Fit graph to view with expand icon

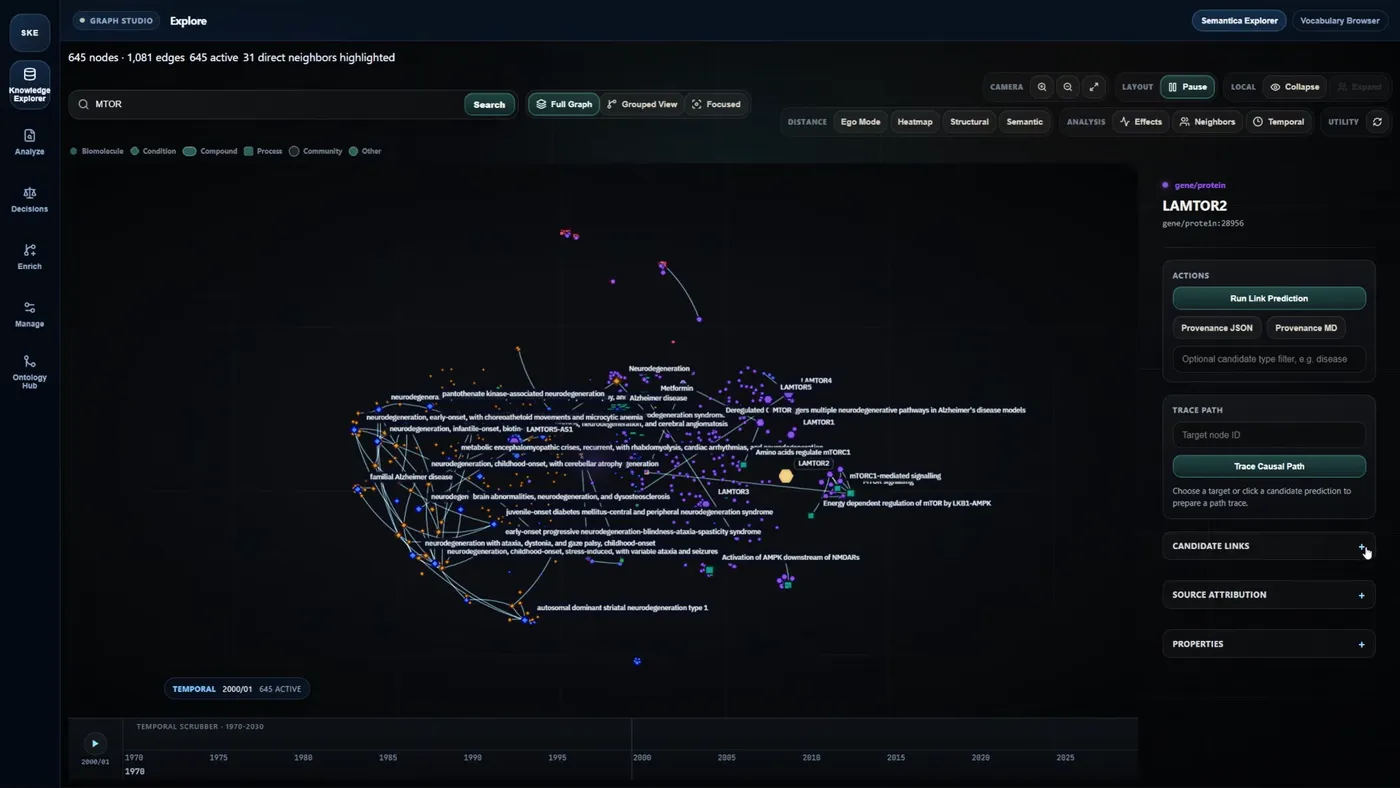1094,87
